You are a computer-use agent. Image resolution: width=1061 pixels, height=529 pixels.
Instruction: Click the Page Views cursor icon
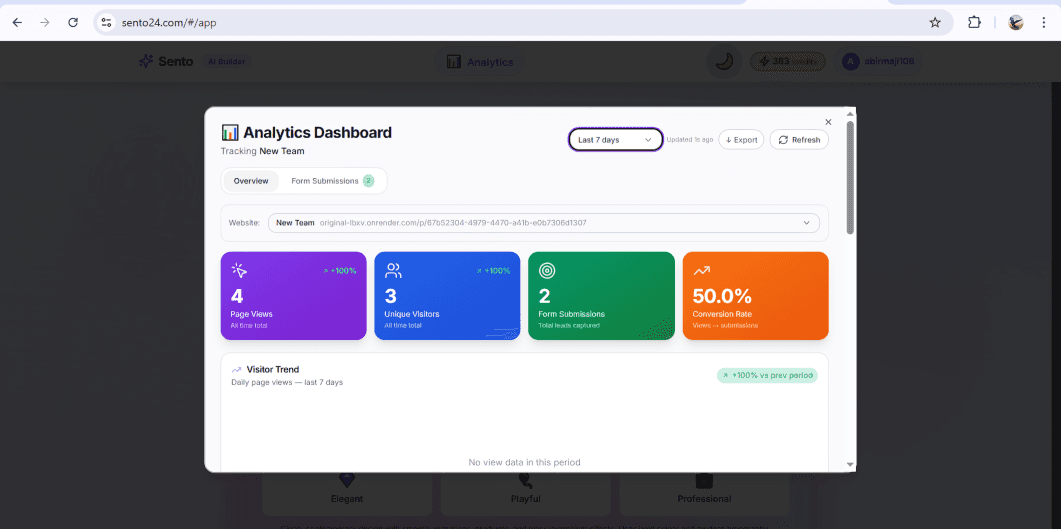[239, 270]
